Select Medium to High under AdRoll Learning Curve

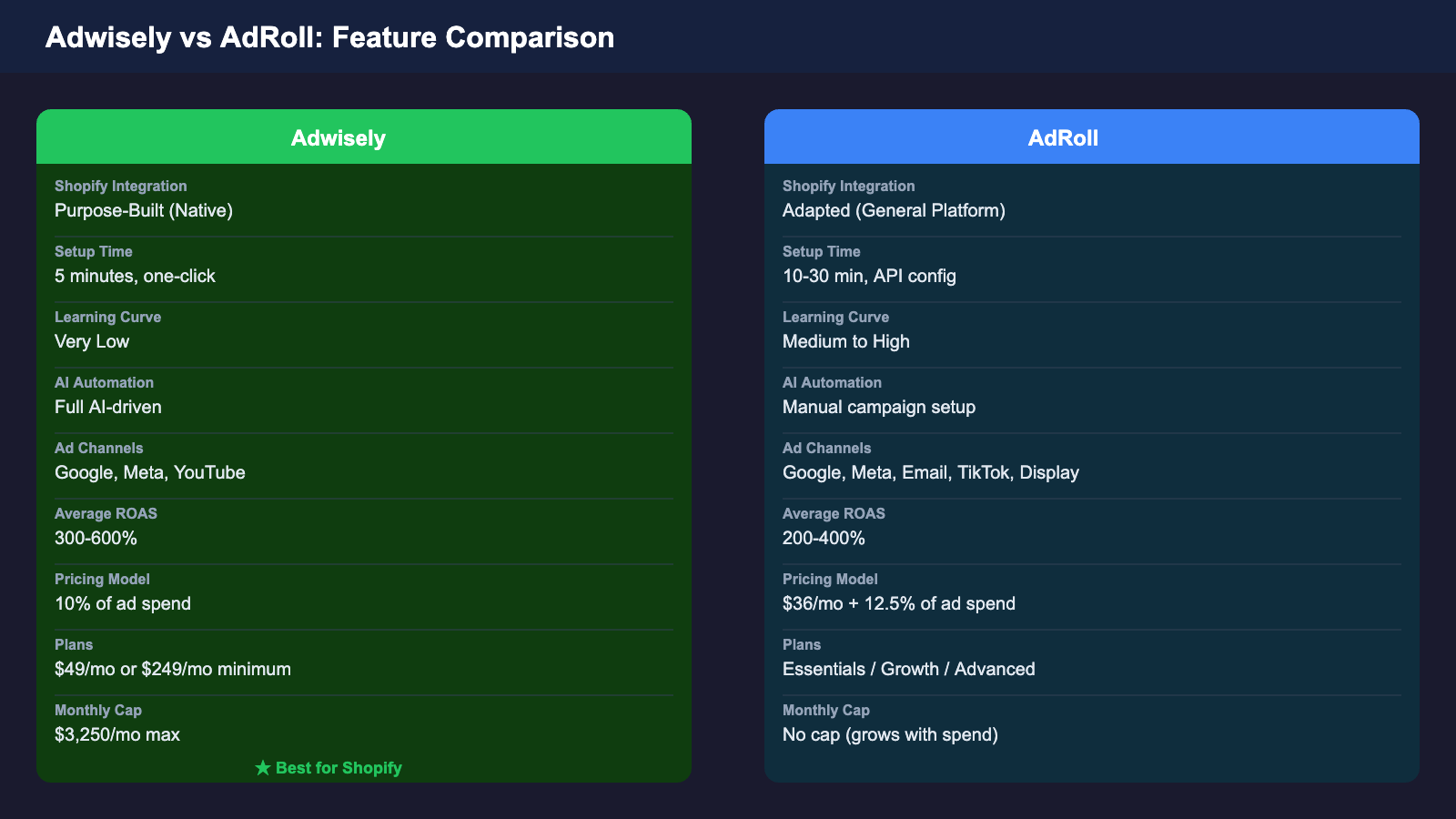pyautogui.click(x=845, y=341)
